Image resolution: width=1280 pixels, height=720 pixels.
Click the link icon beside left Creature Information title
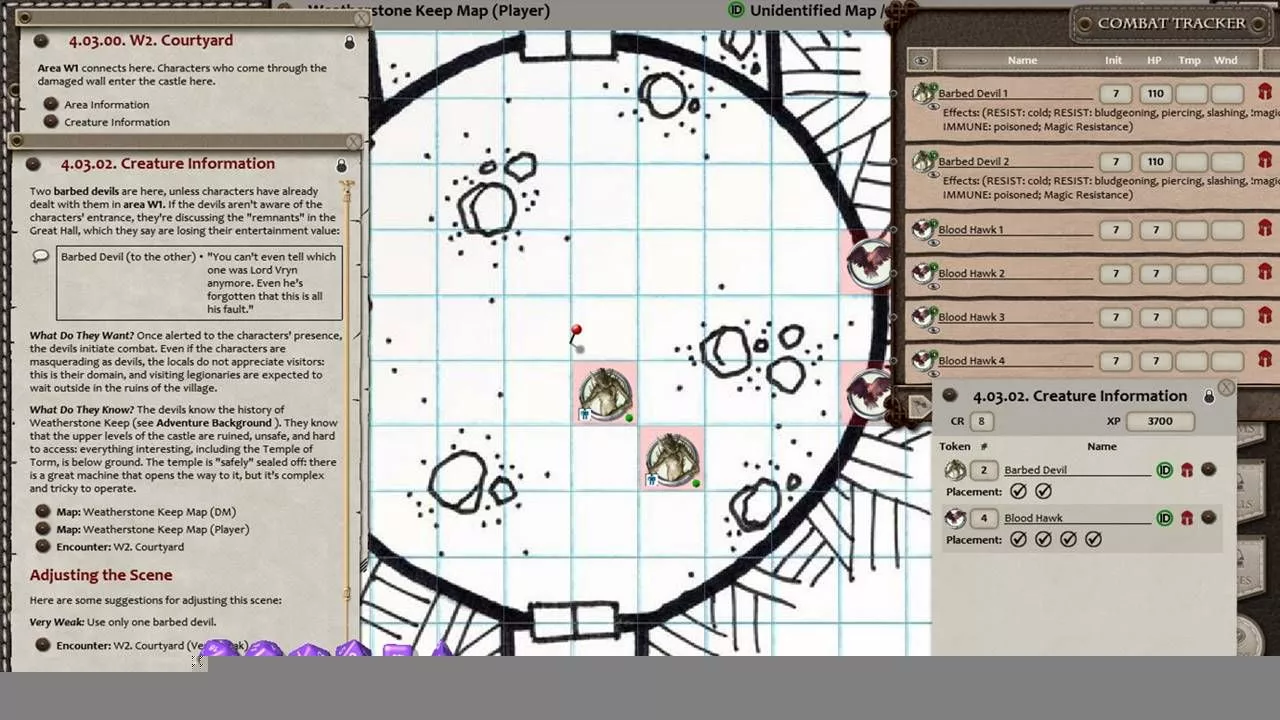click(34, 164)
